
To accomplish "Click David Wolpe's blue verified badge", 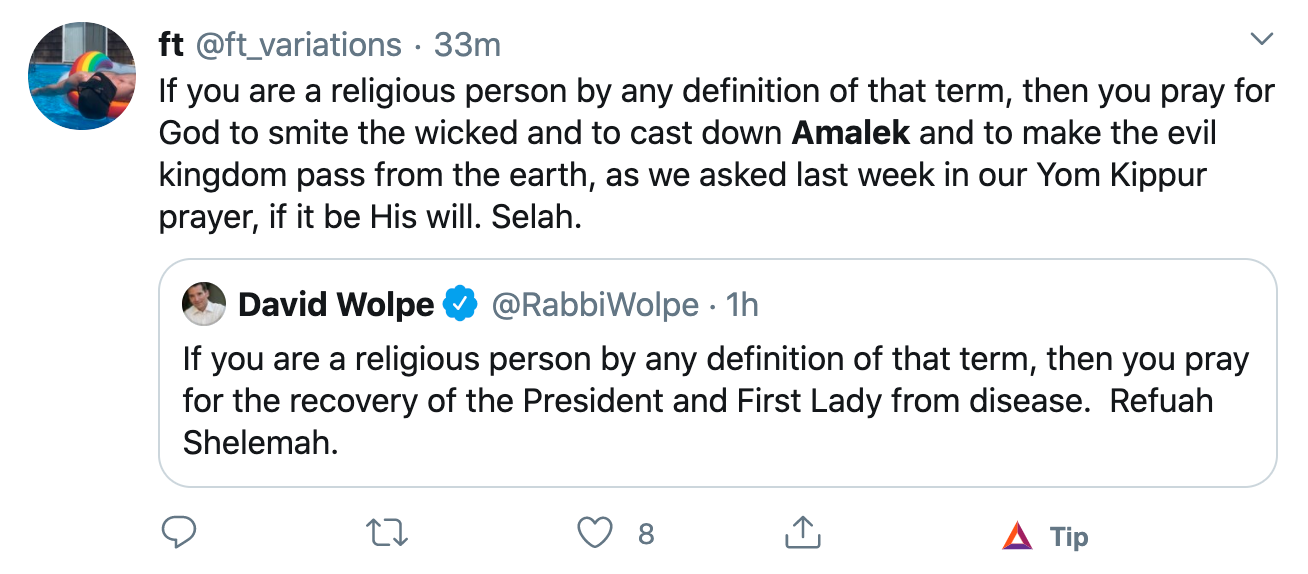I will [459, 304].
